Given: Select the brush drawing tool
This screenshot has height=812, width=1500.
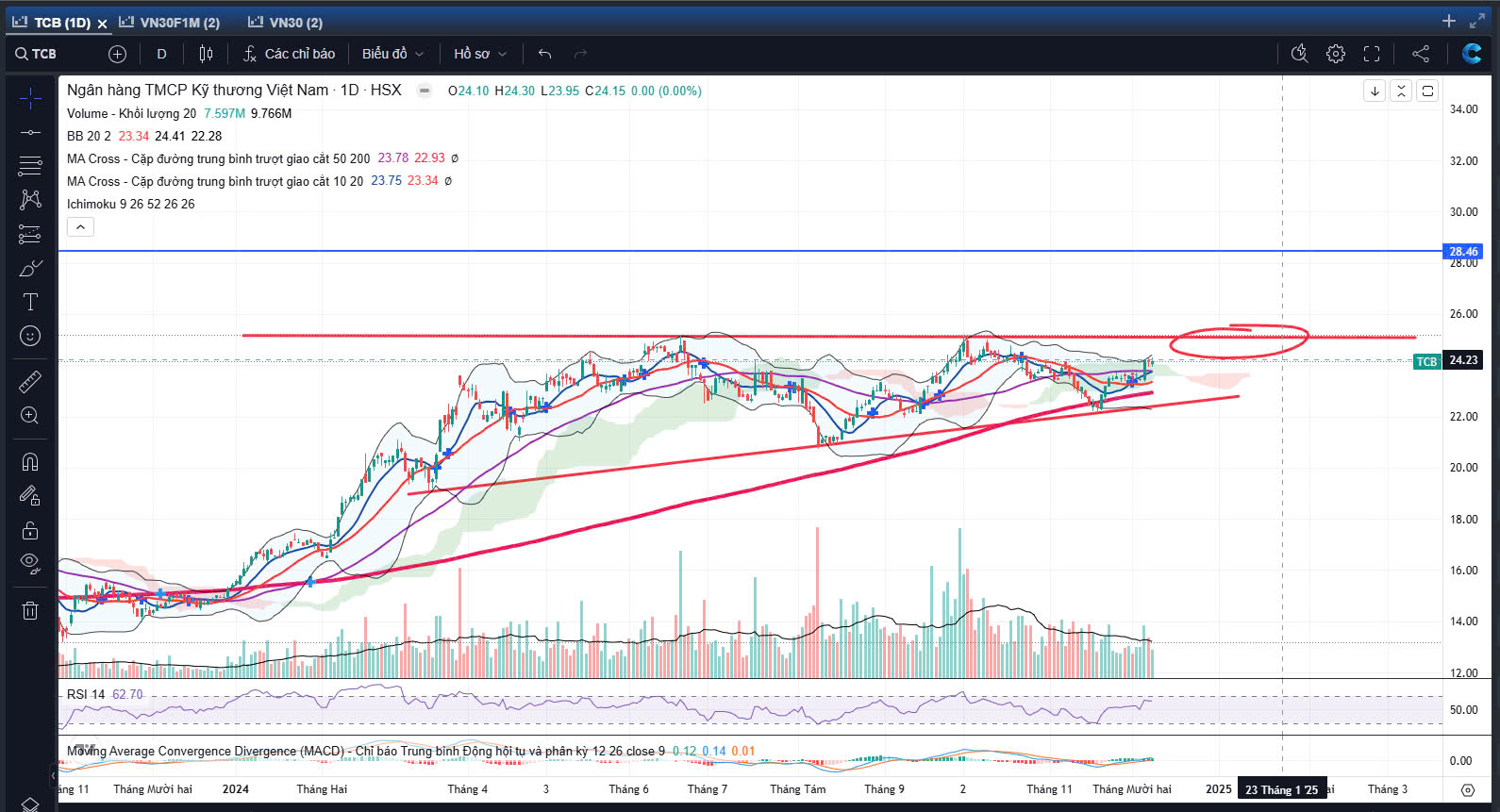Looking at the screenshot, I should [30, 269].
